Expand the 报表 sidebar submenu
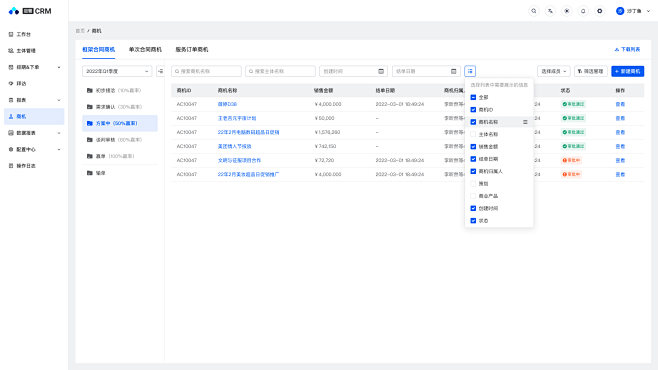This screenshot has height=370, width=658. 59,100
